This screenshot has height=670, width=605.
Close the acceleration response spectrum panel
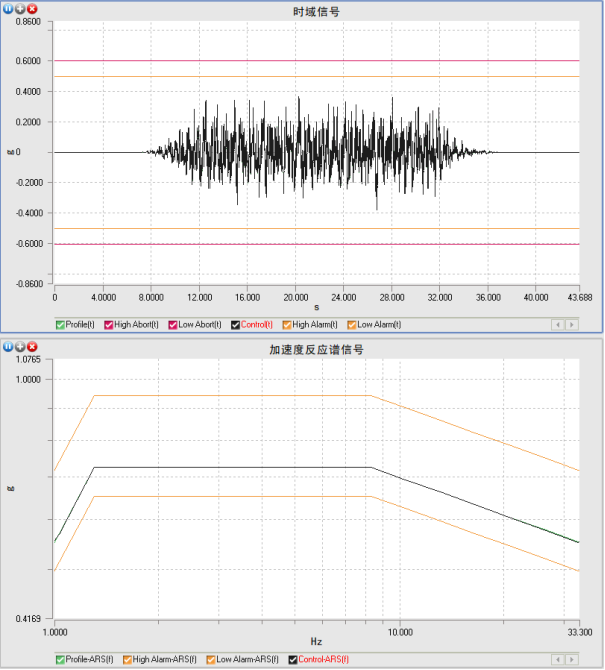click(x=32, y=346)
